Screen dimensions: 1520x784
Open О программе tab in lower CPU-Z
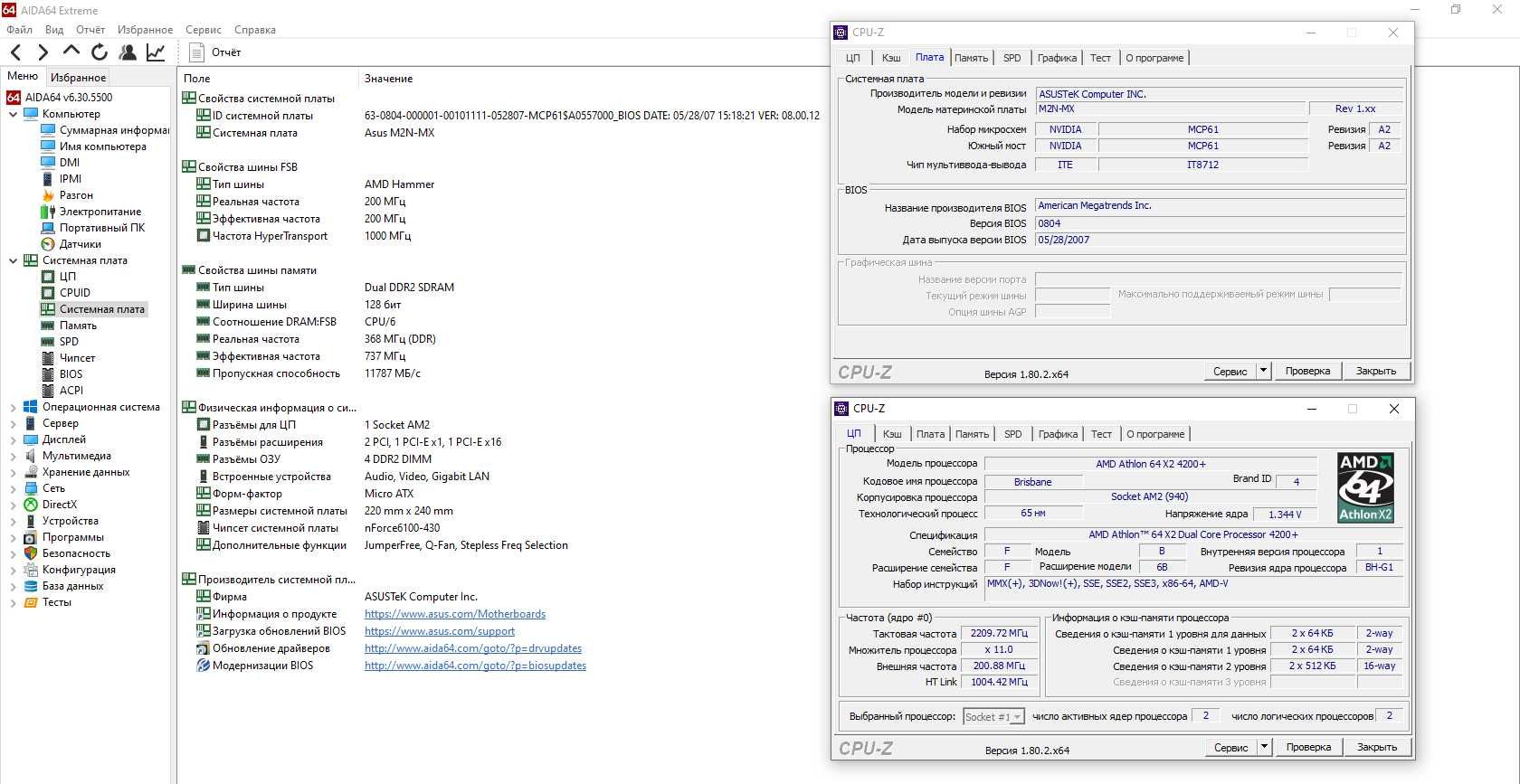tap(1155, 434)
